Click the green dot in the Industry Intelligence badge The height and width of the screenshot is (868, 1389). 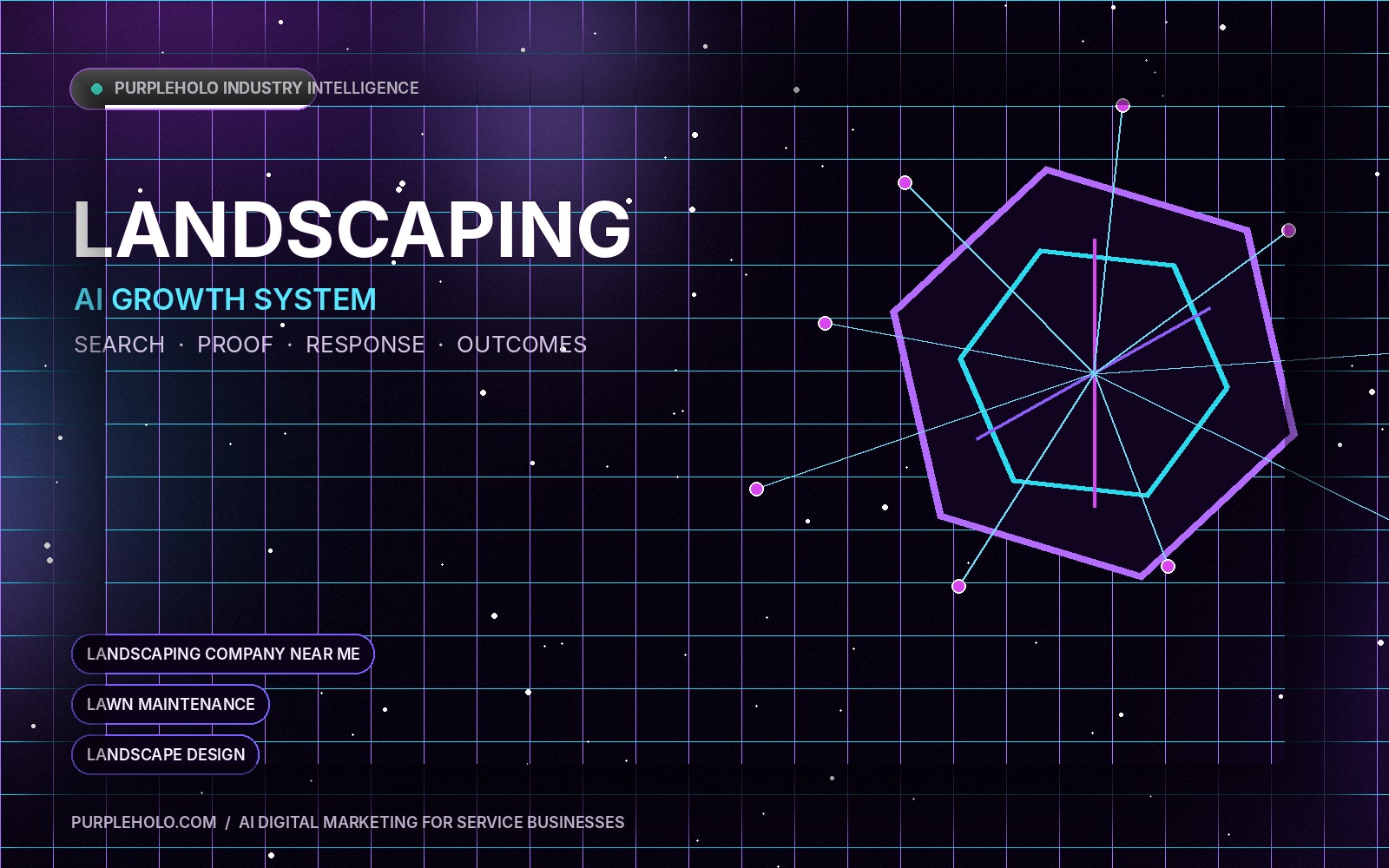point(97,89)
